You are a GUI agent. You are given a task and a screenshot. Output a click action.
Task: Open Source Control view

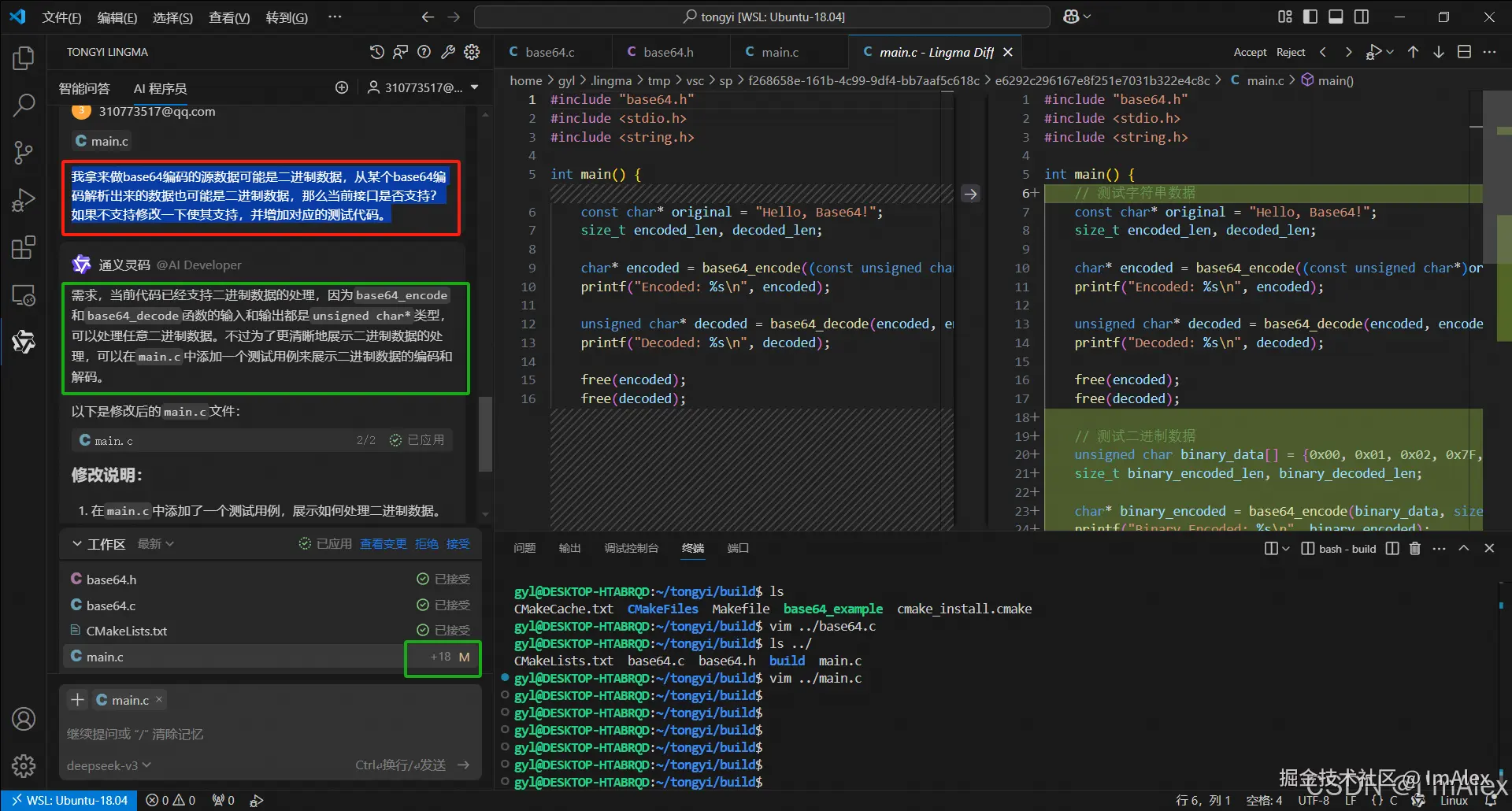(x=24, y=153)
